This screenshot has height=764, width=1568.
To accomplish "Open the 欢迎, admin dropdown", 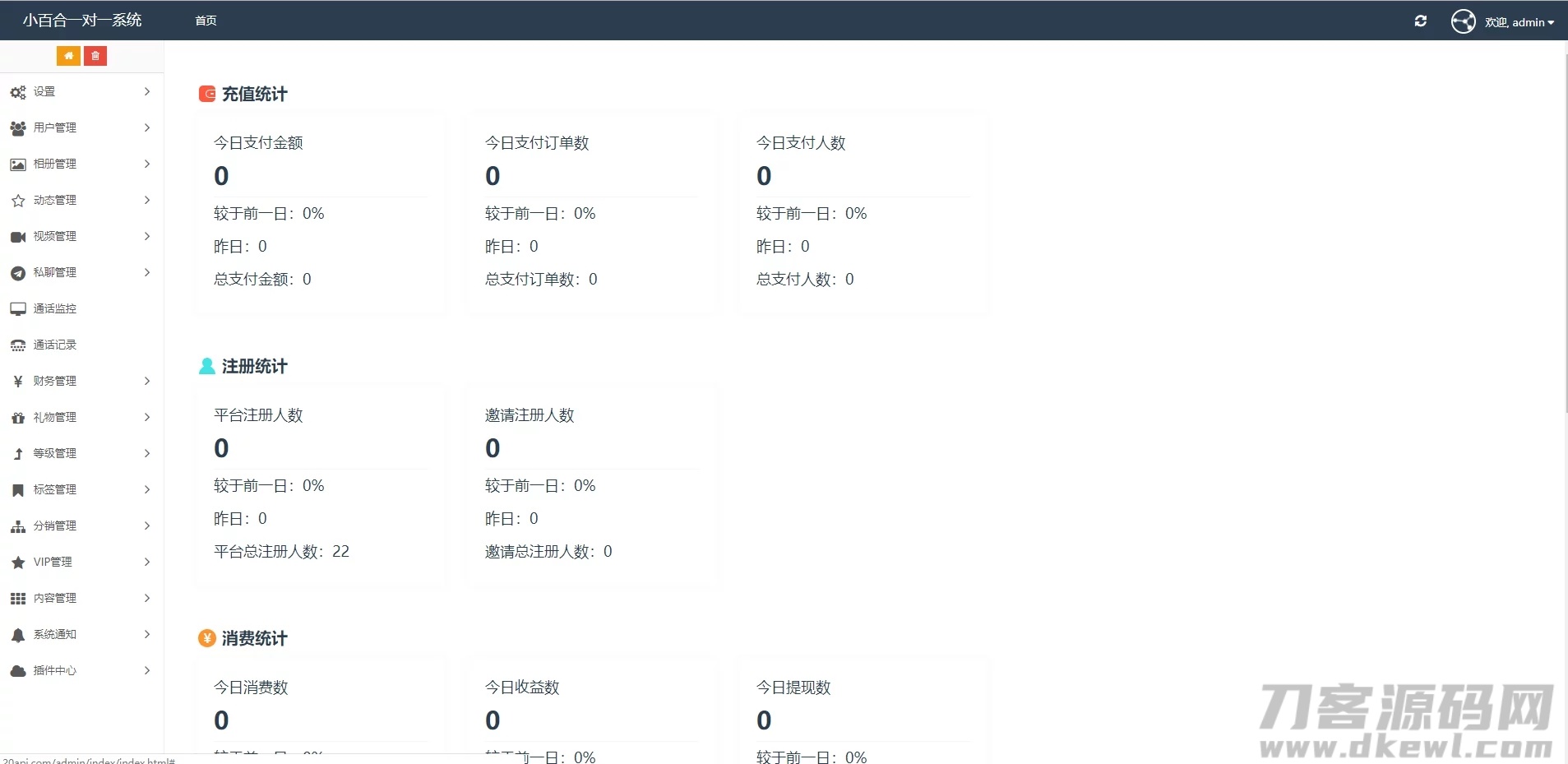I will point(1519,22).
